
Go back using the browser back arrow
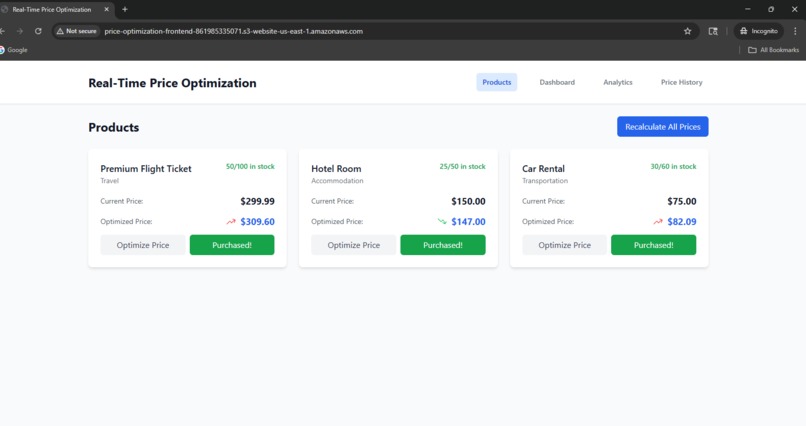[x=3, y=31]
